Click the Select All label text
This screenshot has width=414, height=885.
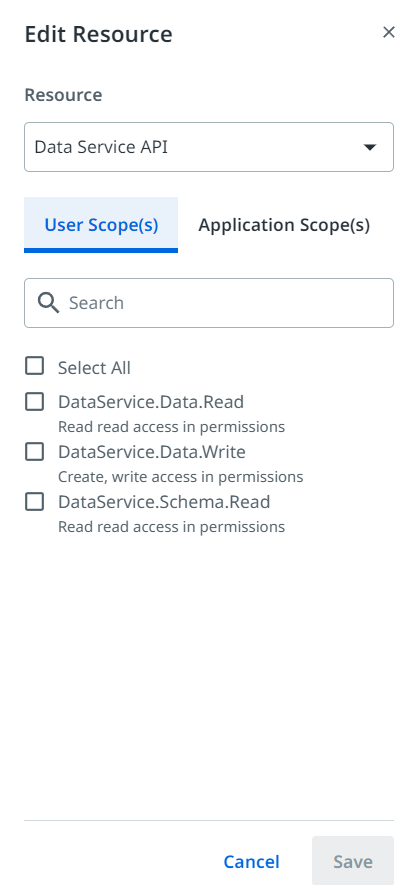(x=94, y=368)
